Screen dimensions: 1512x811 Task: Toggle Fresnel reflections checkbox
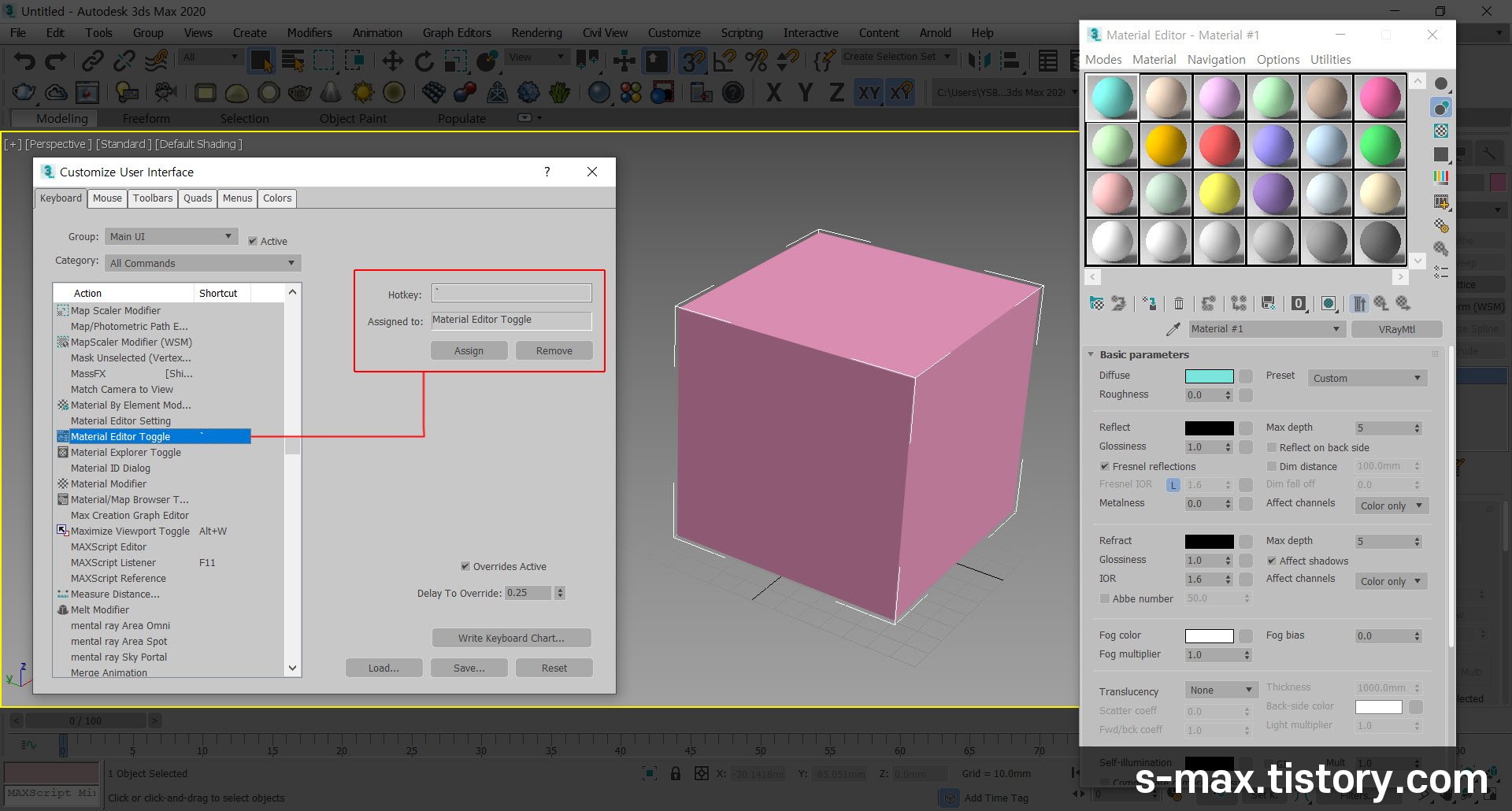[1104, 466]
